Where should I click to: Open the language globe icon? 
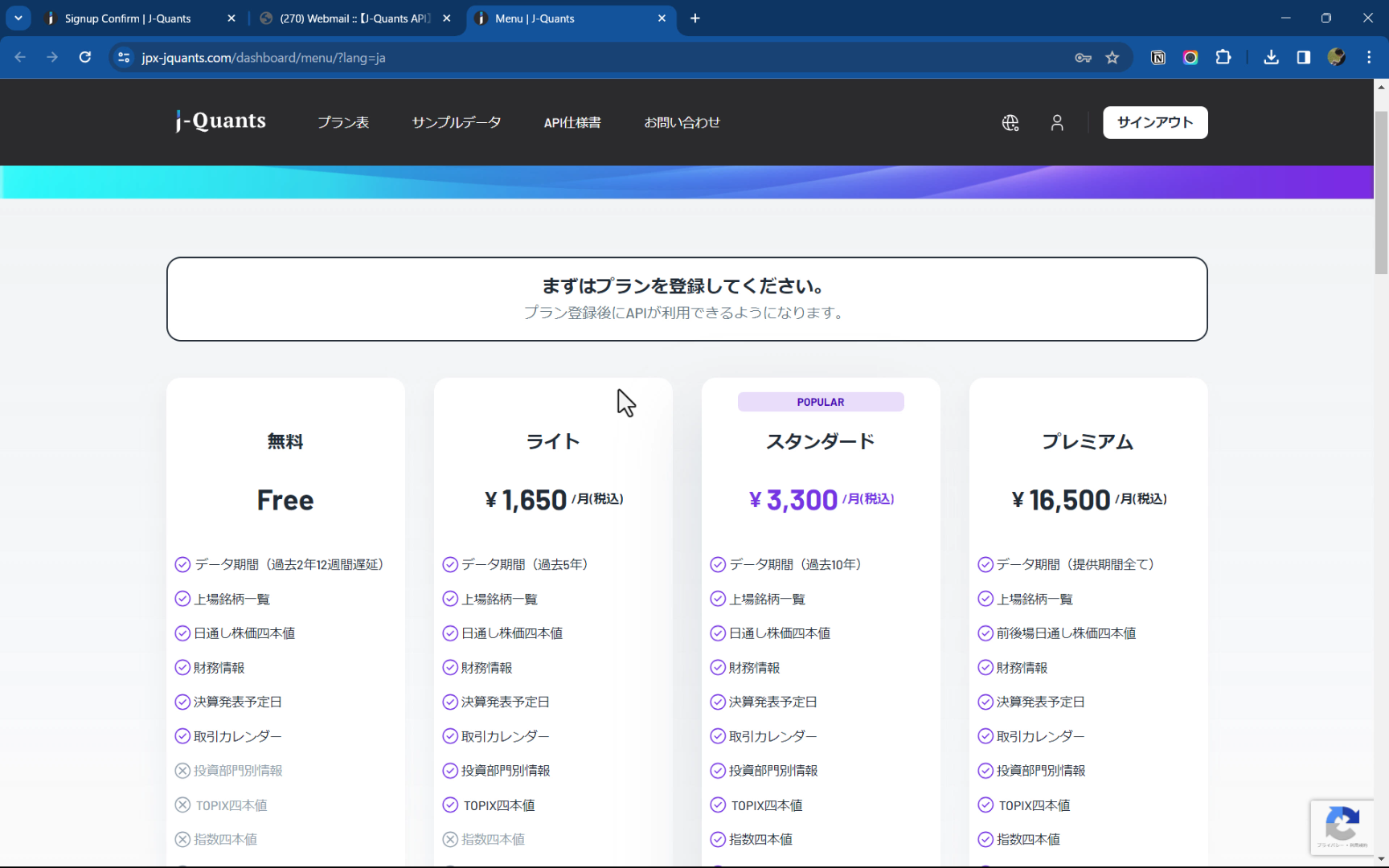point(1010,123)
